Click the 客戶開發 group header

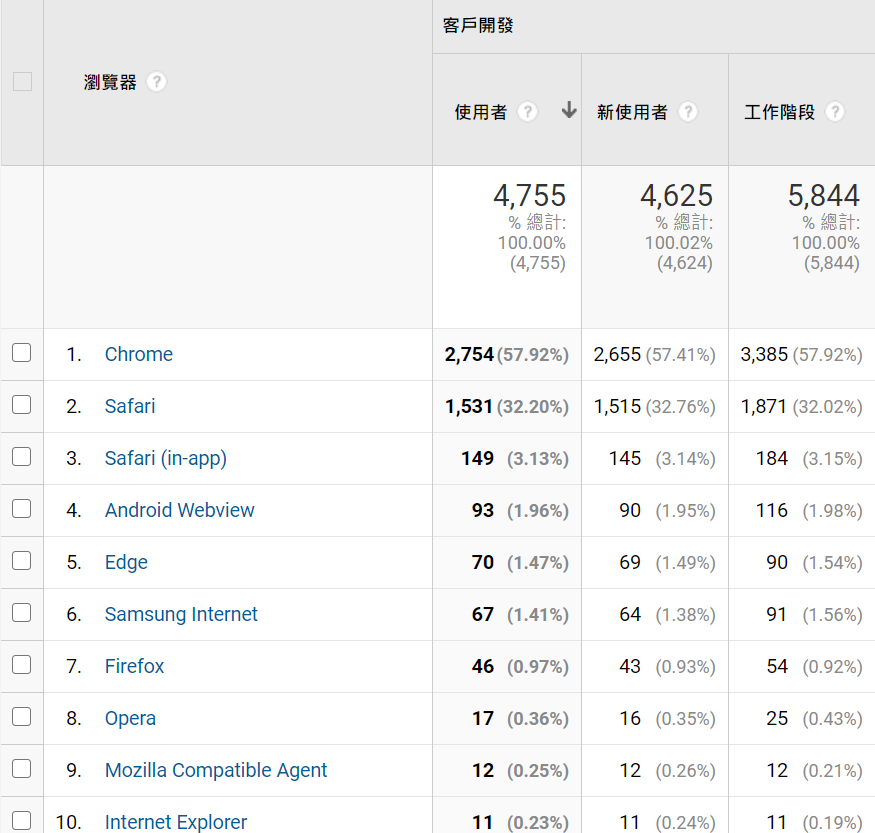click(478, 26)
